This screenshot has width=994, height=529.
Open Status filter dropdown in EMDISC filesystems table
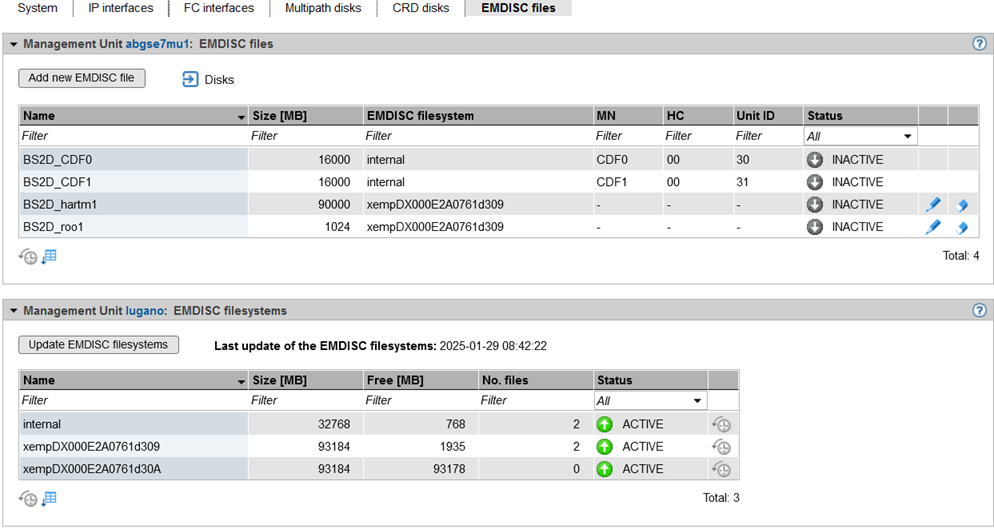pyautogui.click(x=650, y=401)
